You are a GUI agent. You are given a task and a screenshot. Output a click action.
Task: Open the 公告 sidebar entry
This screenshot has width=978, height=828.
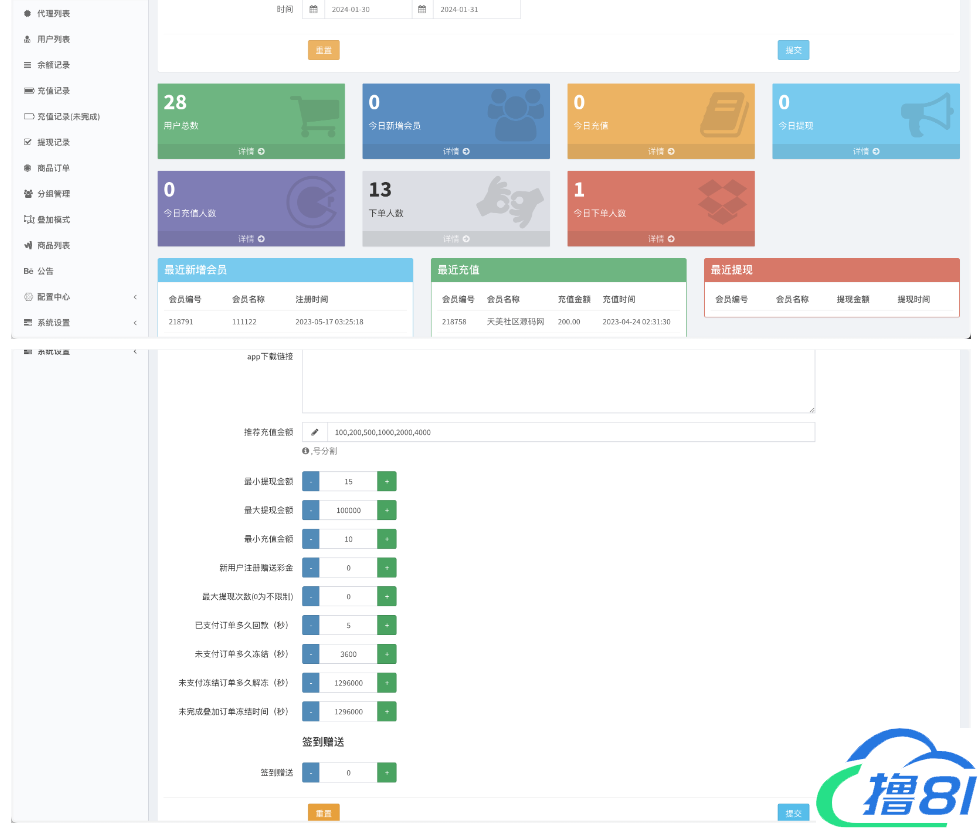(x=45, y=271)
